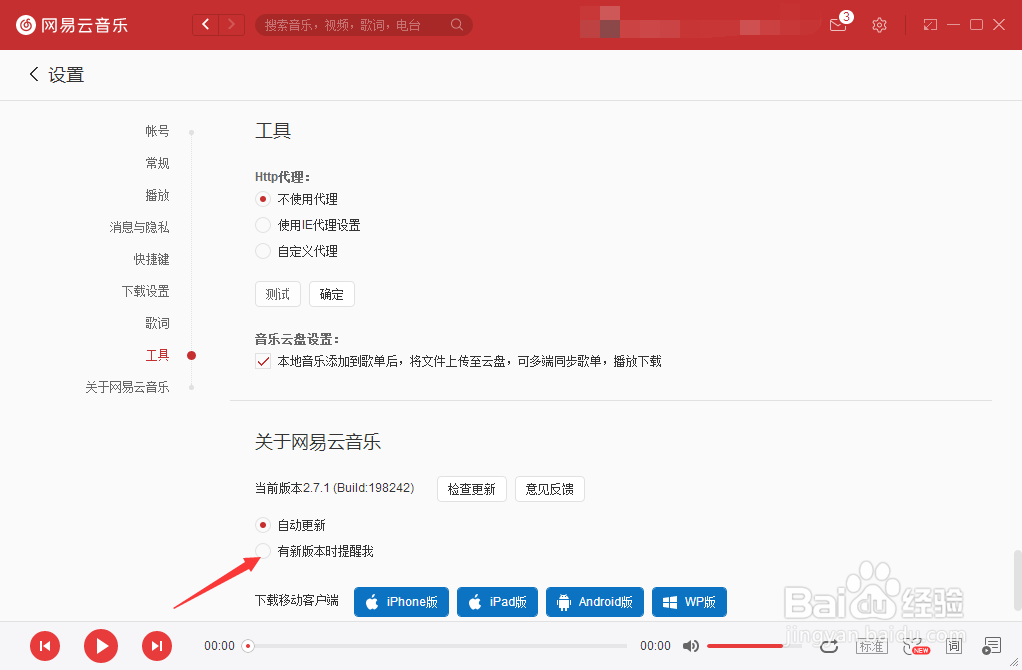Select the 自动更新 radio button
This screenshot has width=1022, height=670.
(263, 525)
